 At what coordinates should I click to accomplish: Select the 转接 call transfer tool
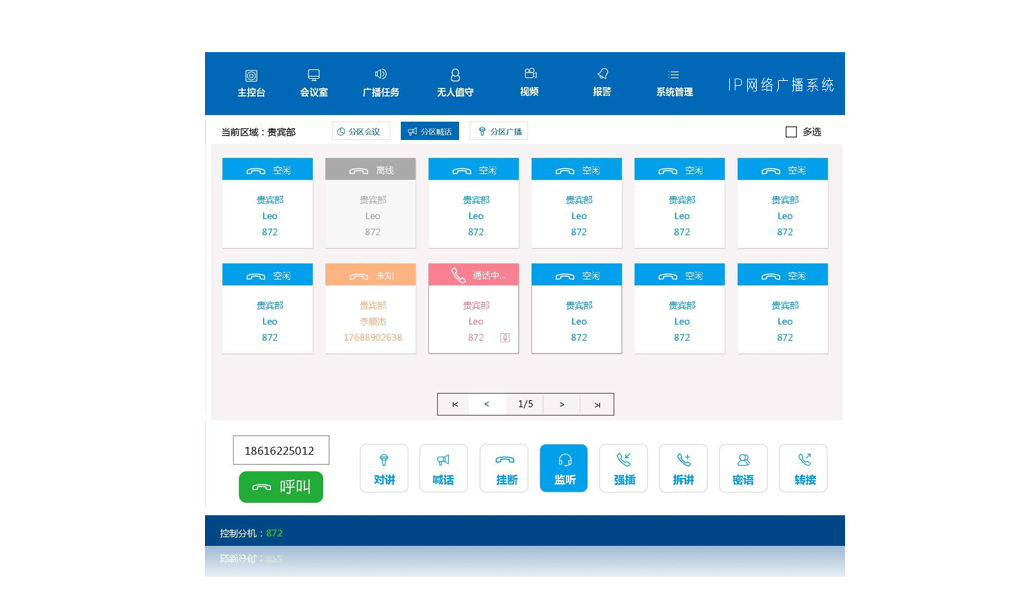(803, 467)
